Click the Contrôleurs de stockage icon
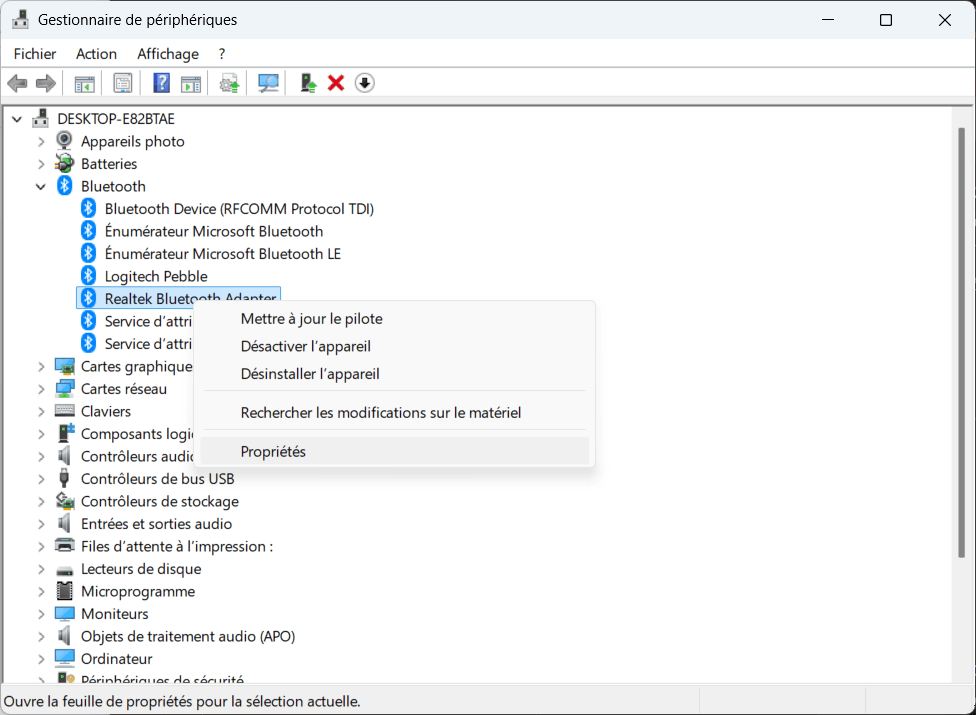This screenshot has height=715, width=976. tap(65, 500)
